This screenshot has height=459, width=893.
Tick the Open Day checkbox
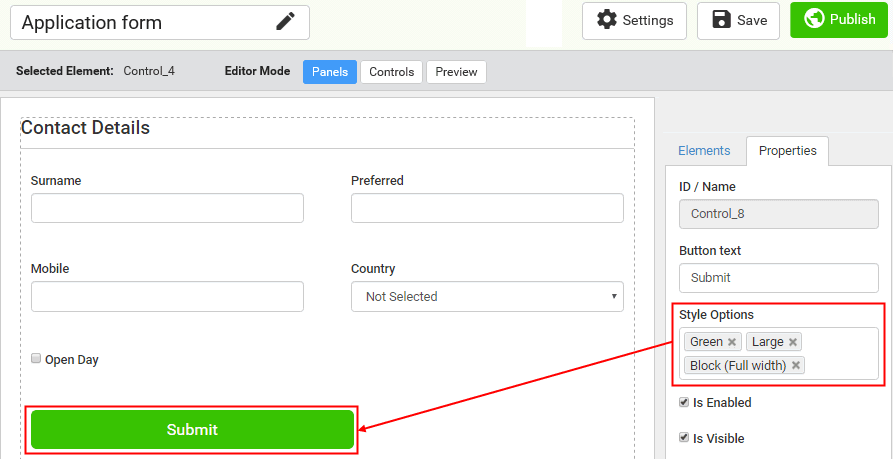(36, 359)
